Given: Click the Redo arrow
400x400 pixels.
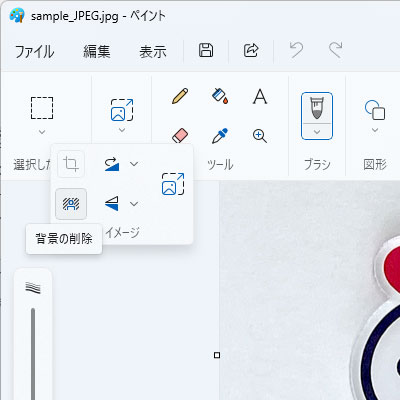Looking at the screenshot, I should [336, 50].
